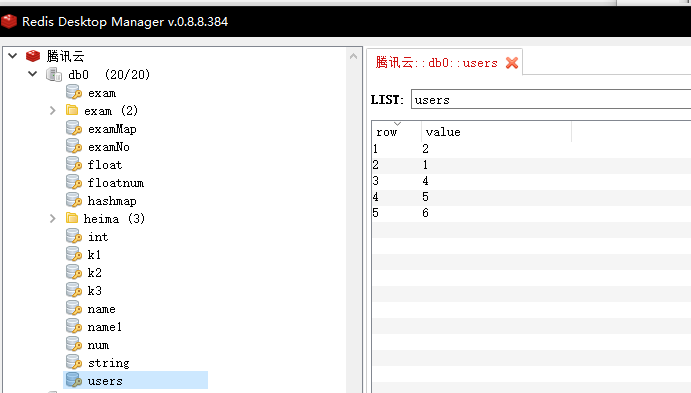The image size is (691, 393).
Task: Select the hashmap key label
Action: point(112,201)
